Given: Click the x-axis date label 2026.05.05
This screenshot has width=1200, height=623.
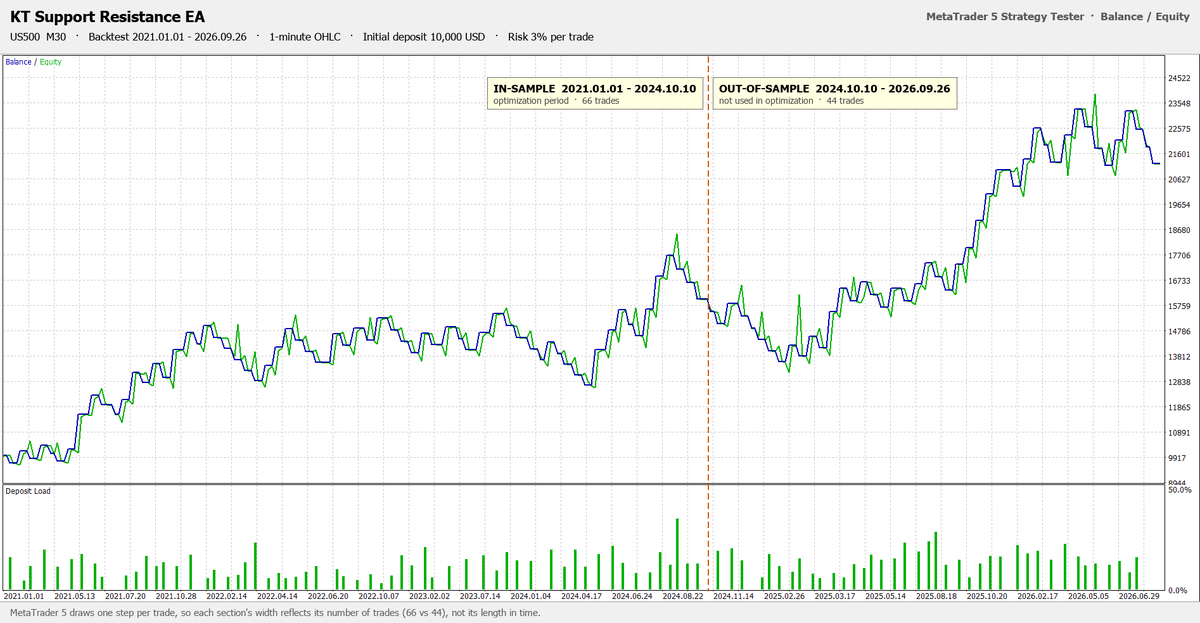Looking at the screenshot, I should click(x=1088, y=596).
